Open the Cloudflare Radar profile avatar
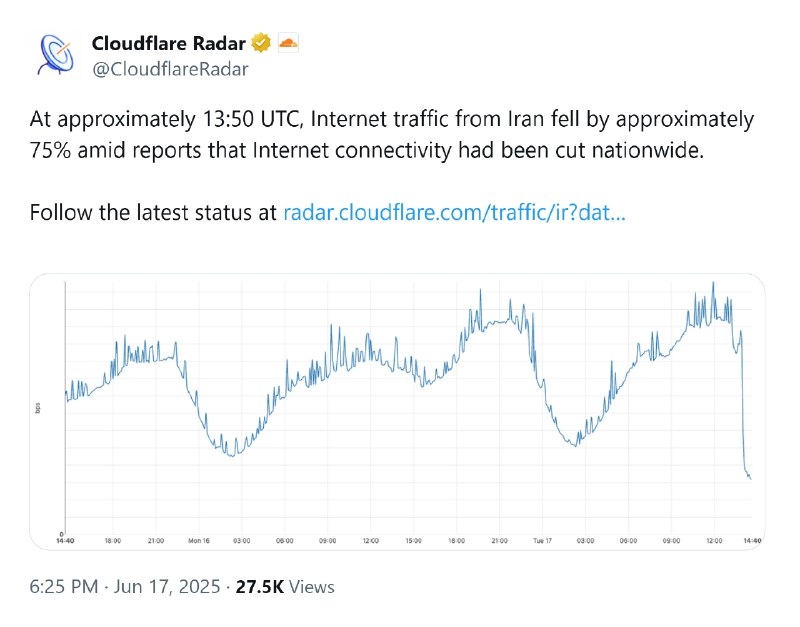 click(x=56, y=55)
